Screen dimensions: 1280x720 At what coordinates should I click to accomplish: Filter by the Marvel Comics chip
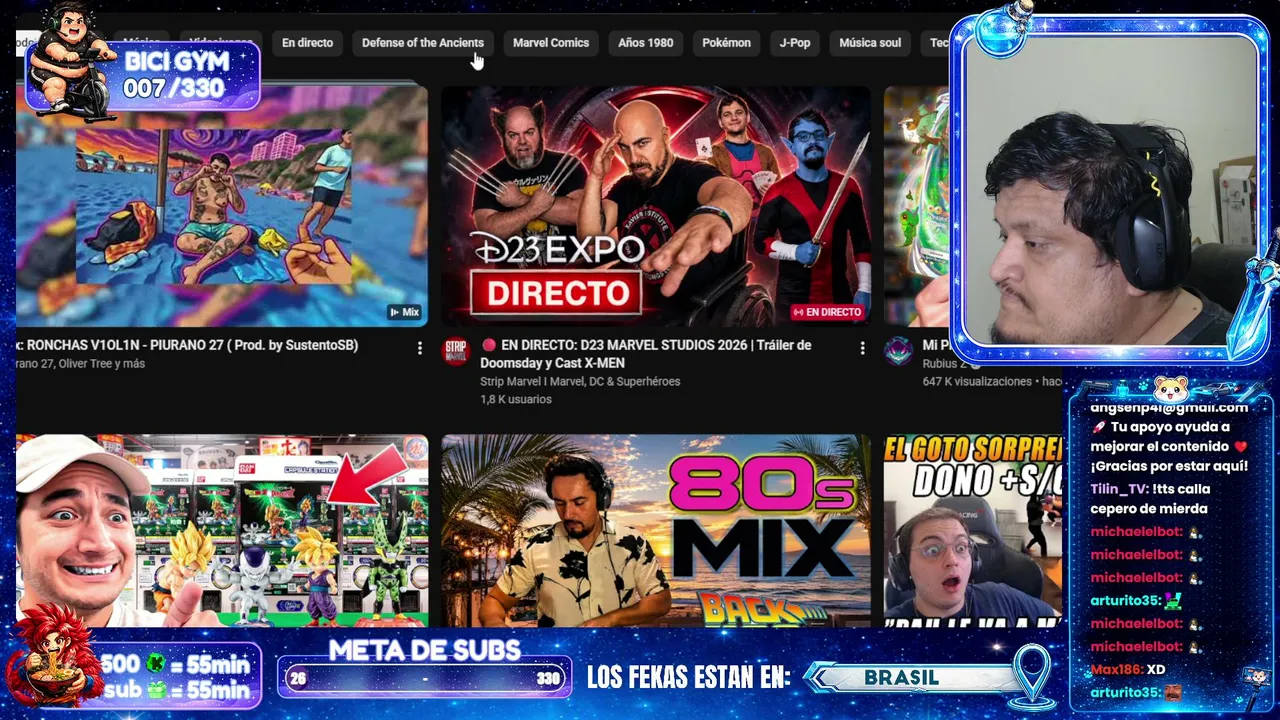pyautogui.click(x=551, y=43)
